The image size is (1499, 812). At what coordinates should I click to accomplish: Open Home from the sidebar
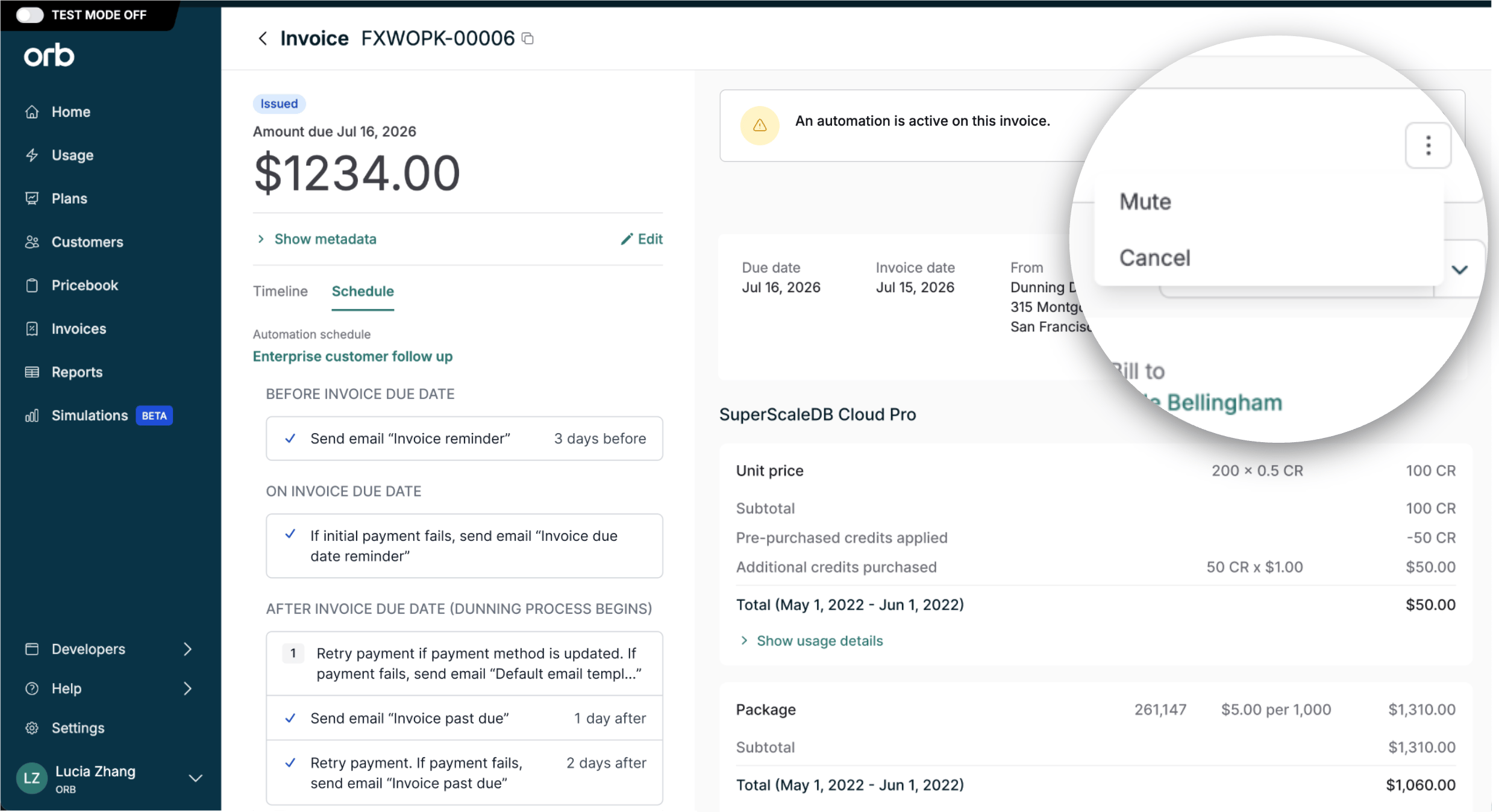(70, 111)
